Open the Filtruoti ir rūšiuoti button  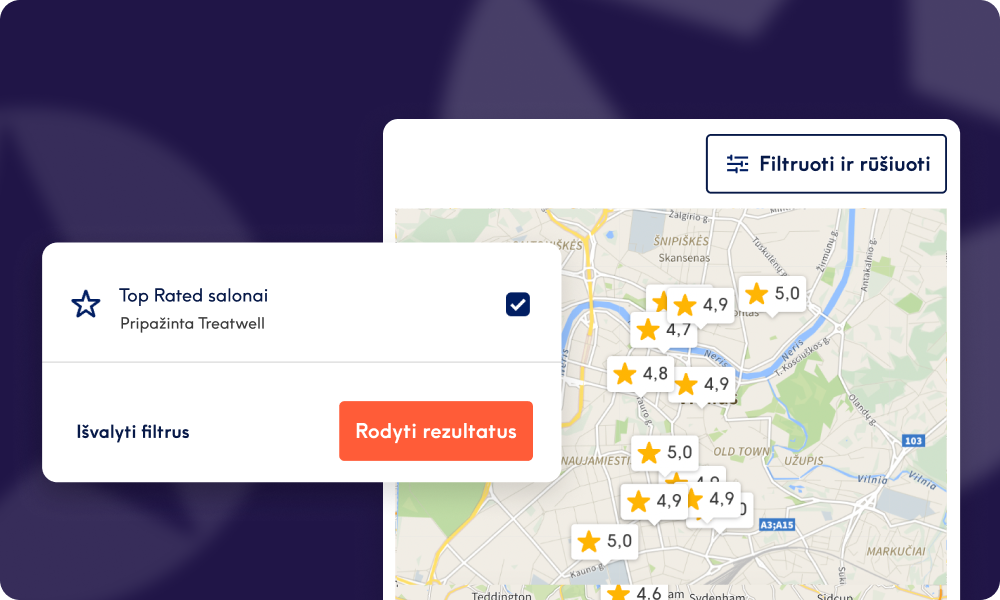(x=825, y=163)
